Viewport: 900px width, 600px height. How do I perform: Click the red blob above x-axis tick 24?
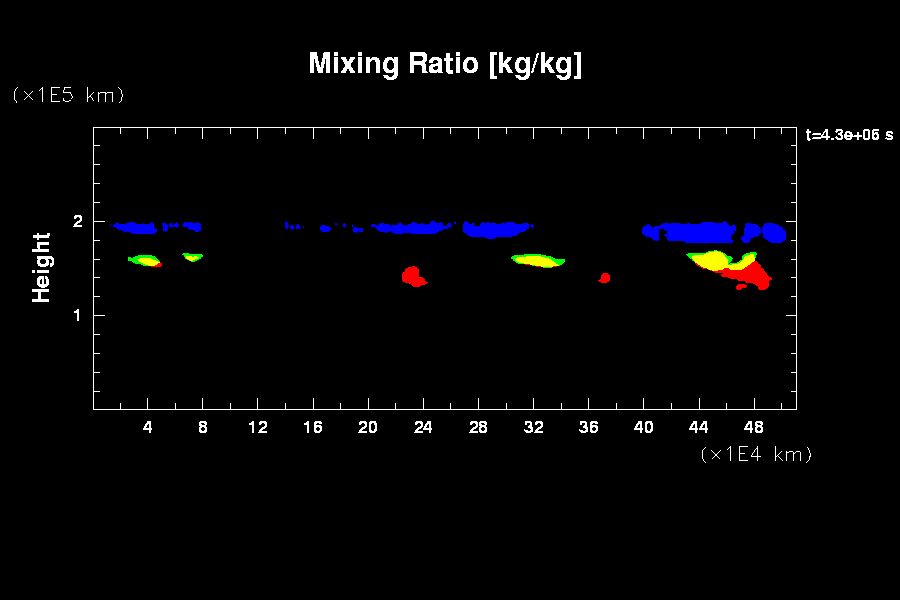(x=412, y=275)
